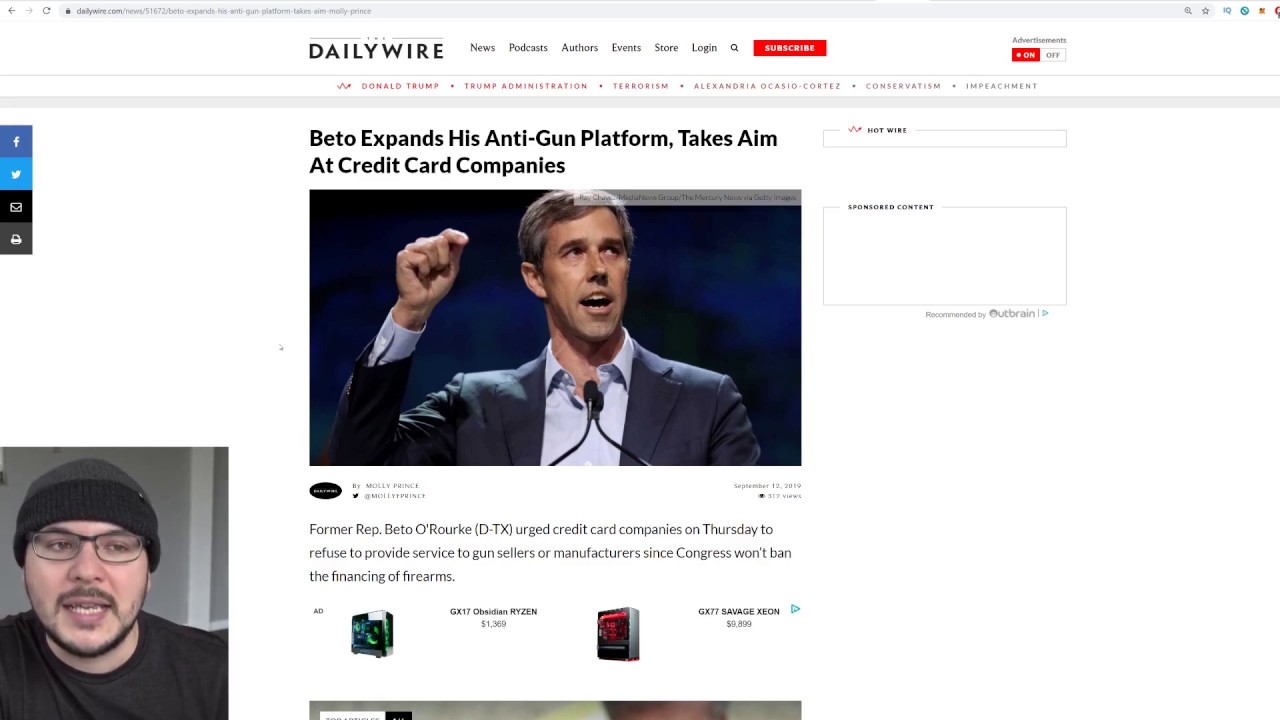
Task: Turn advertisements ON
Action: click(1025, 55)
